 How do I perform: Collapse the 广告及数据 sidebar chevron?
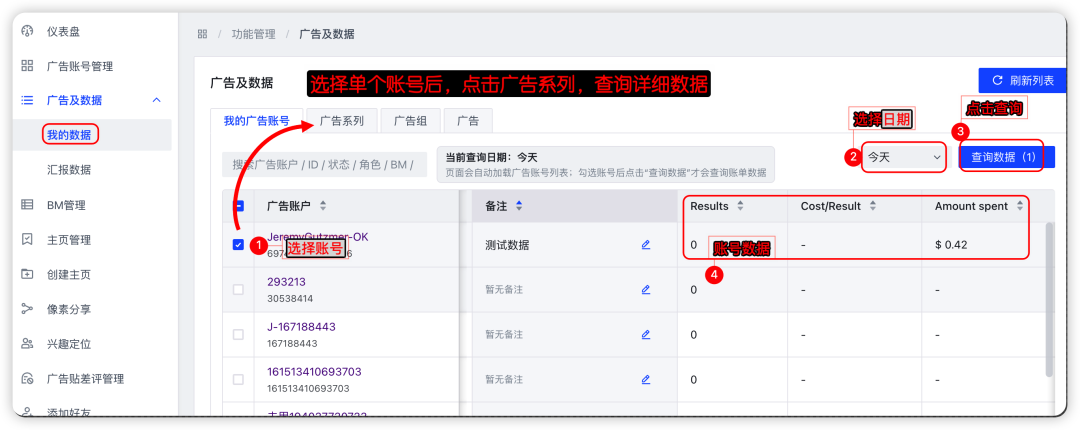(156, 101)
